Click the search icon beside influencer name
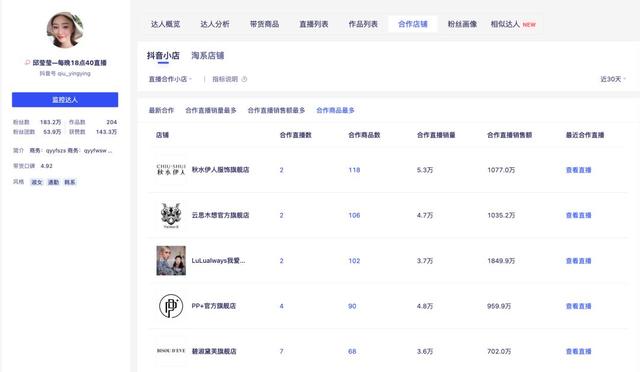Viewport: 640px width, 372px height. tap(27, 62)
